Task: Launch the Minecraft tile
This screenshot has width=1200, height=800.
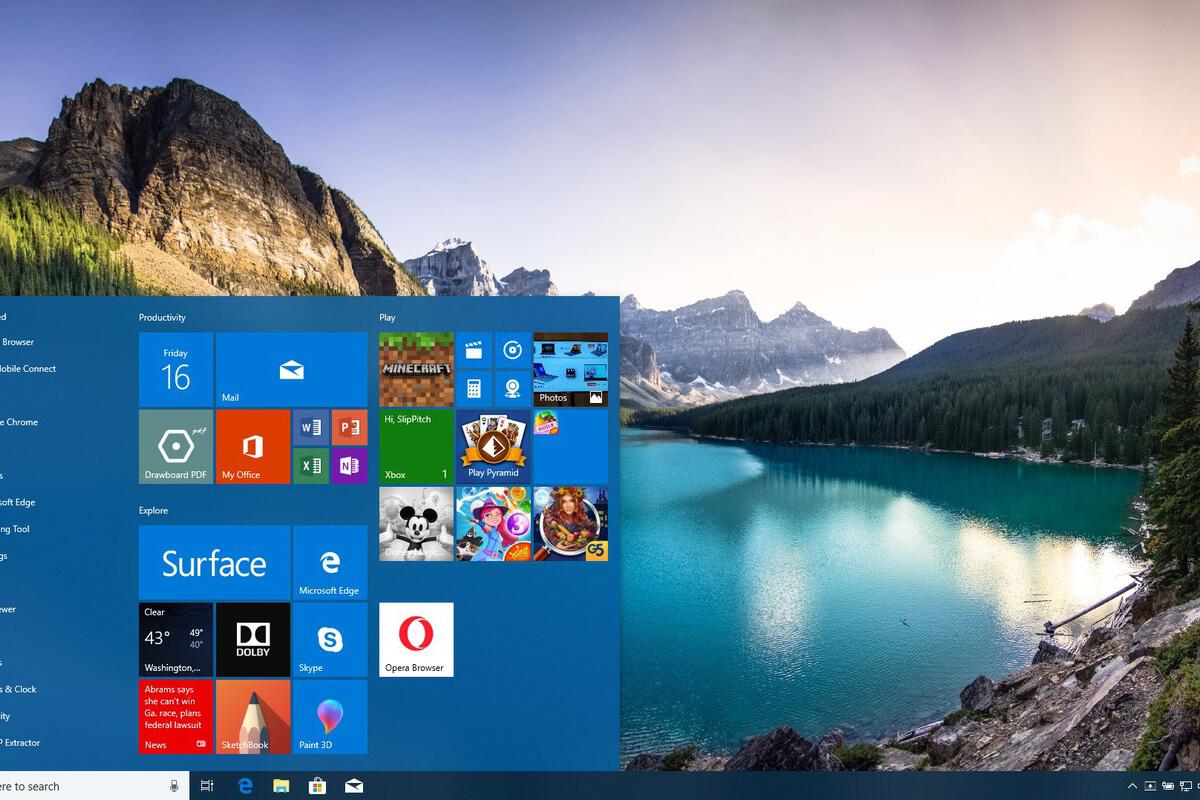Action: [x=417, y=370]
